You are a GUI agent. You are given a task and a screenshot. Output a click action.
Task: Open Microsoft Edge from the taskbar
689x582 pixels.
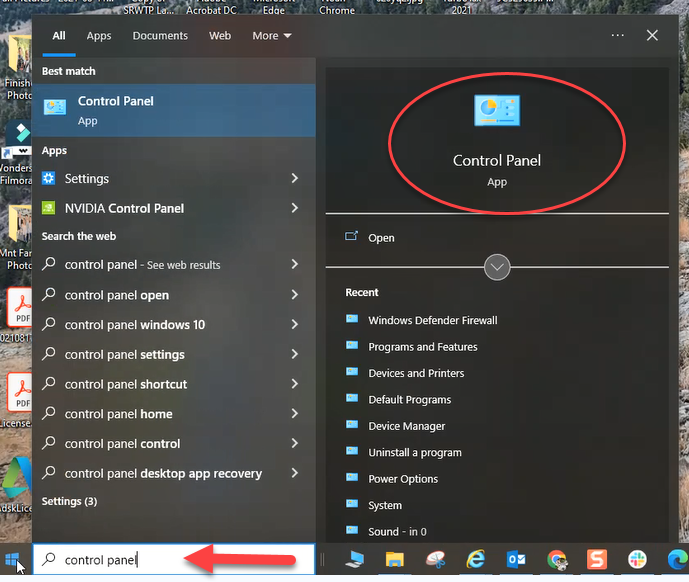pos(677,560)
